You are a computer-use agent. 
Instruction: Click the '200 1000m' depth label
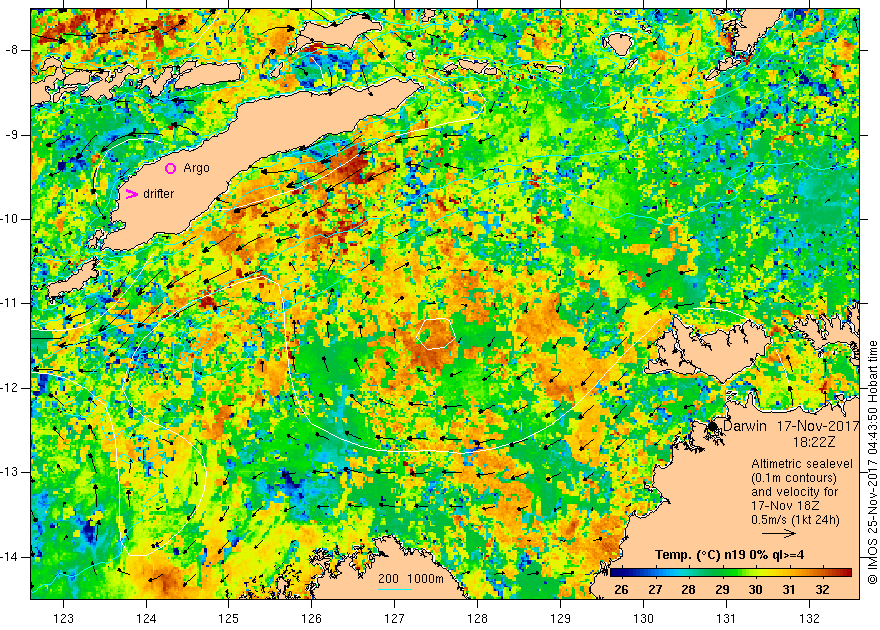click(x=411, y=579)
